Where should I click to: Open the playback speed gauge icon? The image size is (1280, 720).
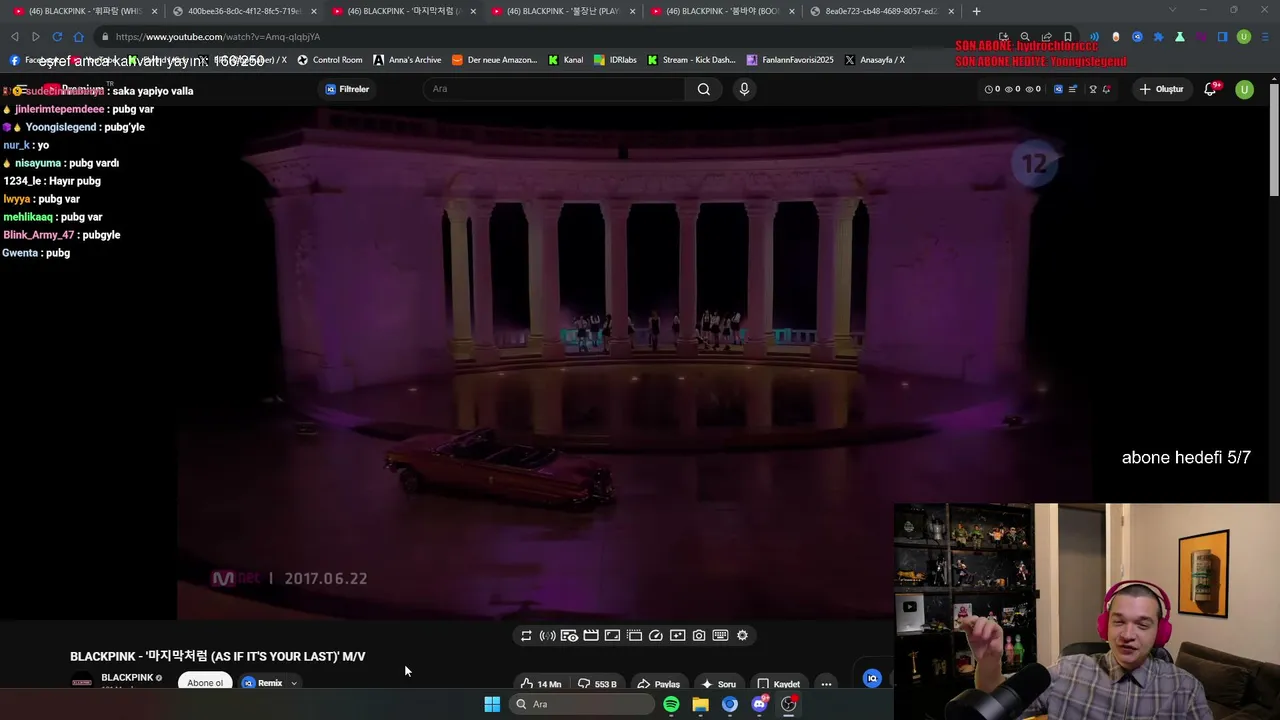pos(656,636)
